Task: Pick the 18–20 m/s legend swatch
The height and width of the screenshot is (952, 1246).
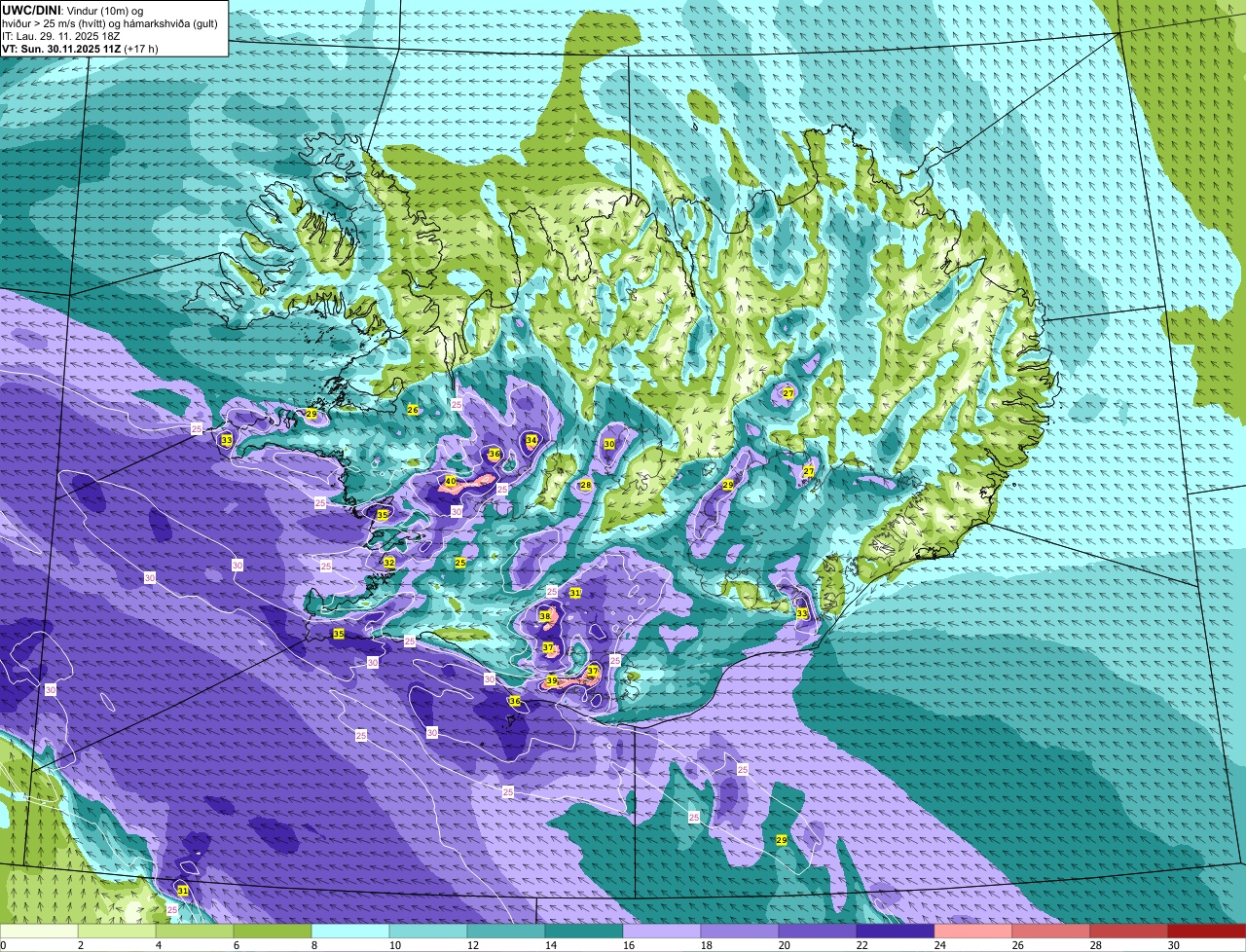Action: tap(740, 932)
